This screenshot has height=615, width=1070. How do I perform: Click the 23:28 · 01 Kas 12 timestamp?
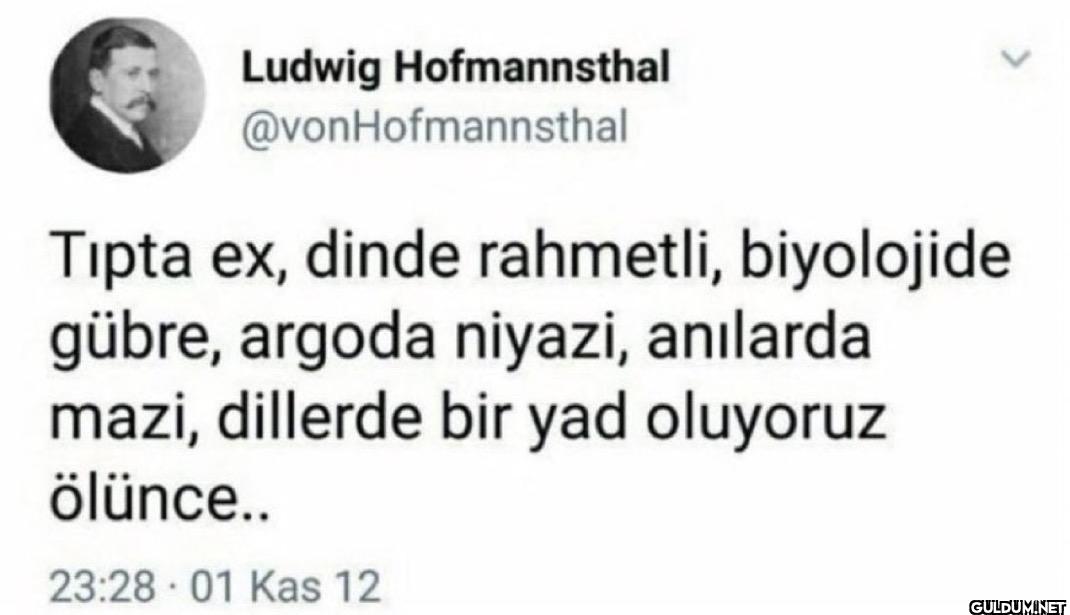pyautogui.click(x=214, y=586)
